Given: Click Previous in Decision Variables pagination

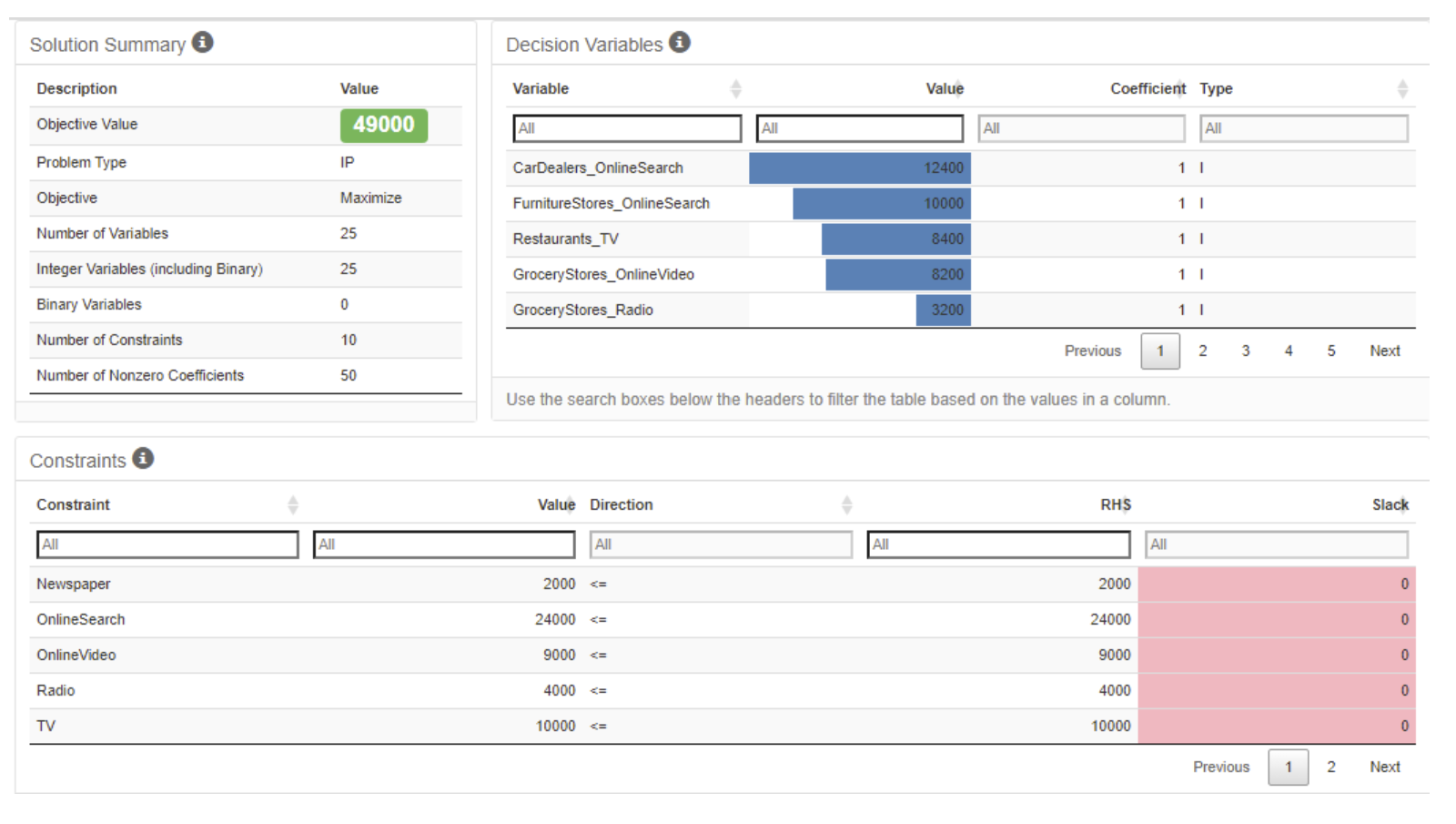Looking at the screenshot, I should [1092, 351].
